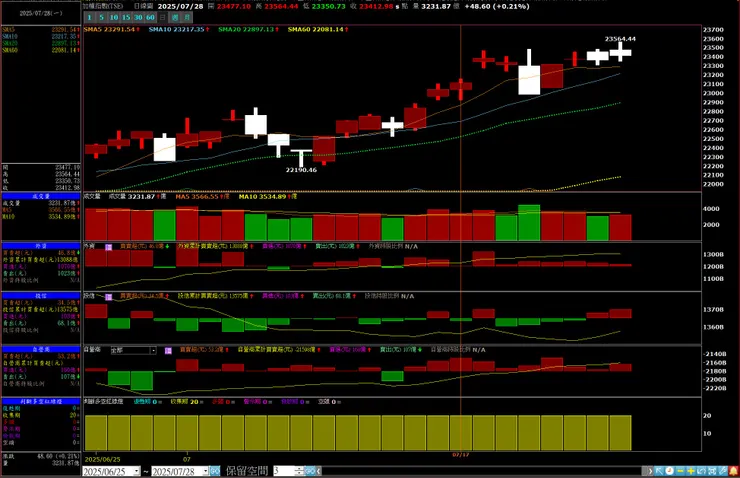Open start date dropdown showing 2025/06/25
Image resolution: width=740 pixels, height=478 pixels.
[x=137, y=471]
